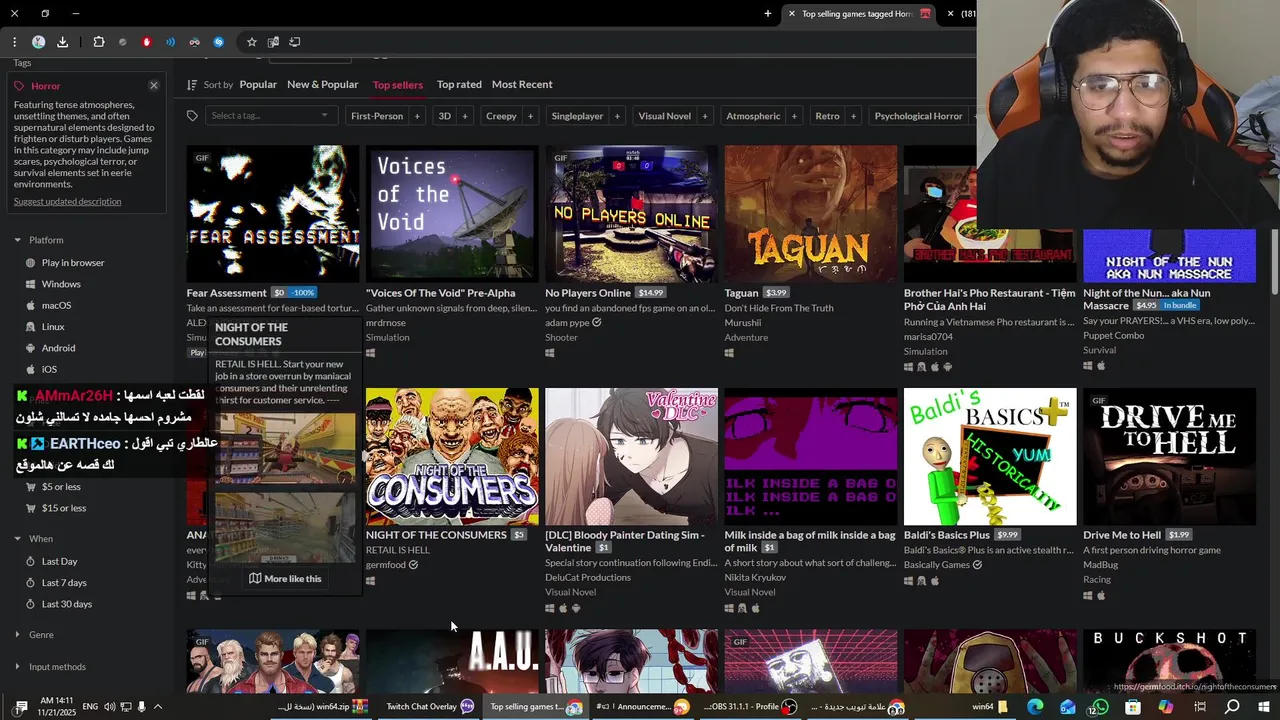Open WhatsApp from the taskbar

1100,706
